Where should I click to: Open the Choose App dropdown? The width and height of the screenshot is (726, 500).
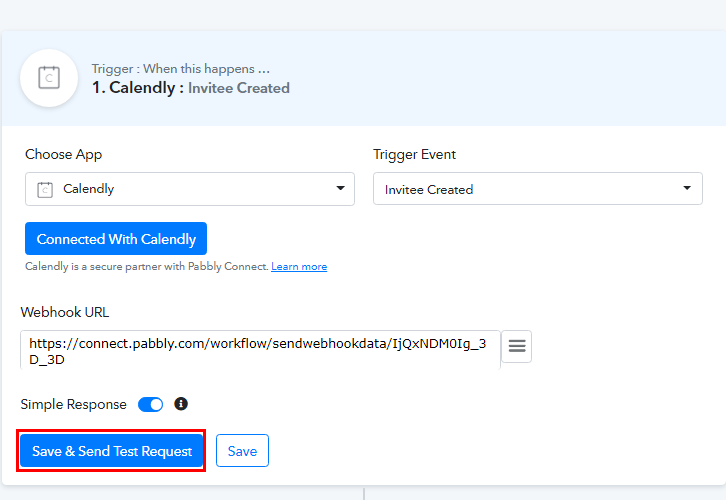190,189
